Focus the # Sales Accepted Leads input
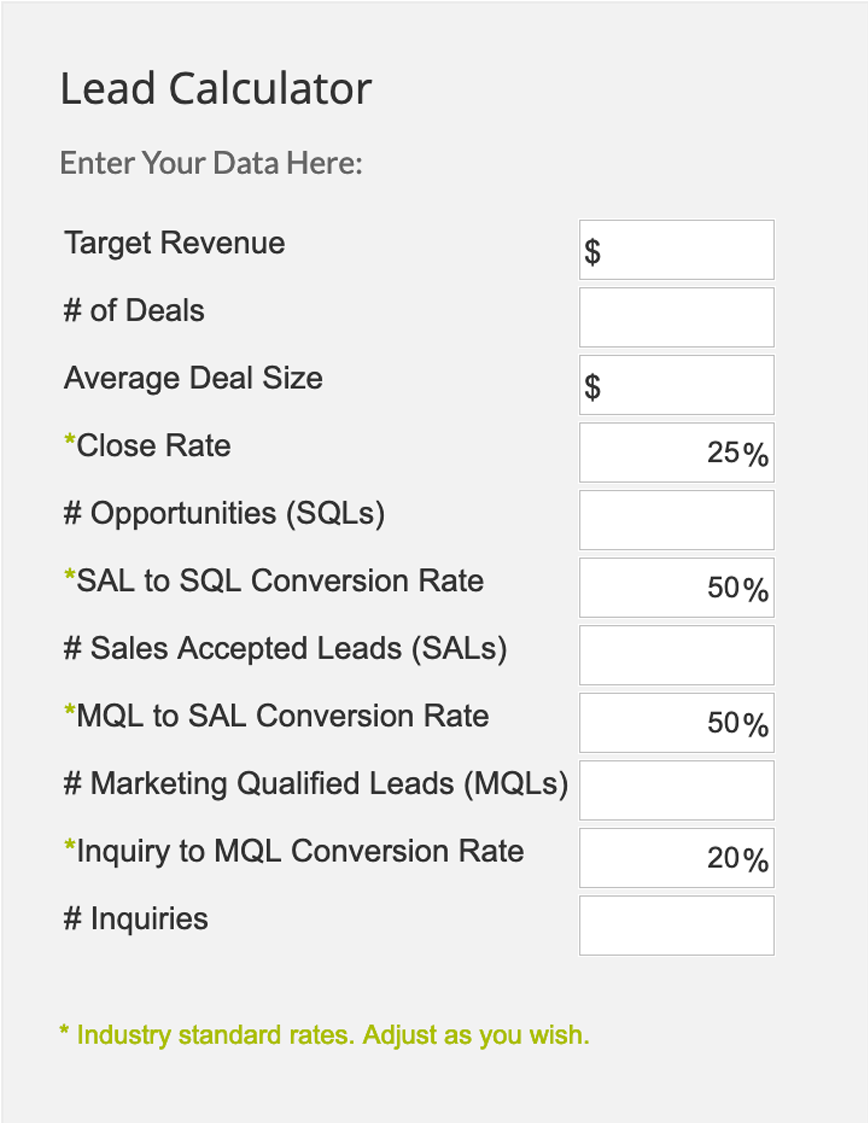 point(676,655)
